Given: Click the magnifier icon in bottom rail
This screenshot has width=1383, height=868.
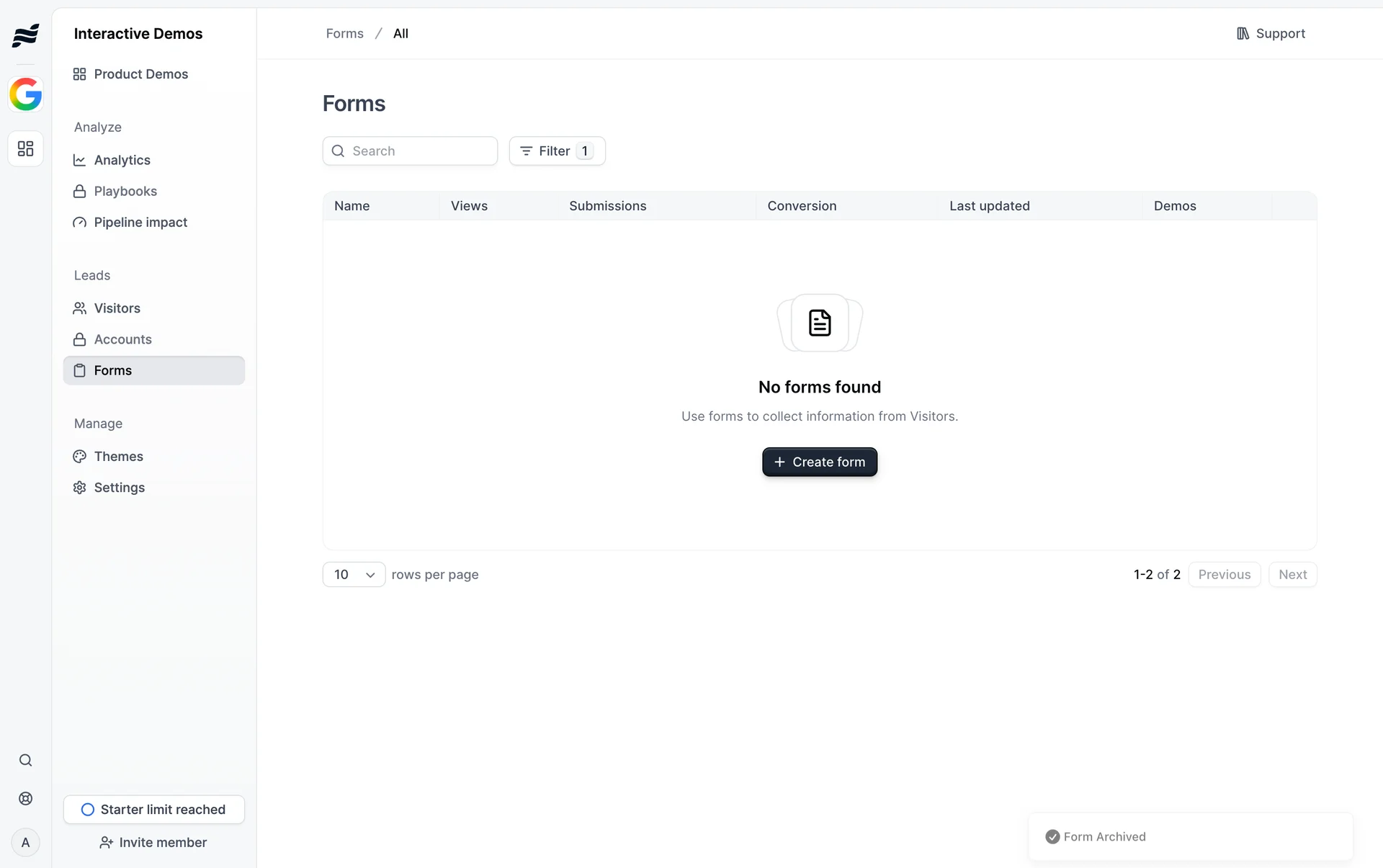Looking at the screenshot, I should coord(25,760).
